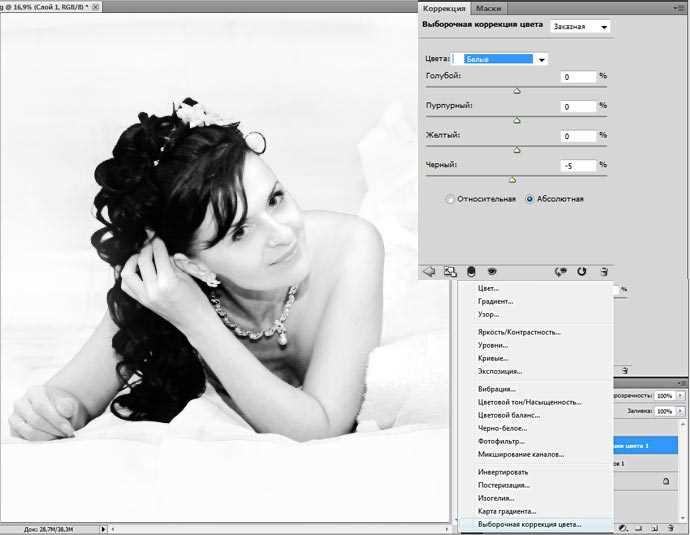Click trash icon in Adjustments panel bottom bar
690x535 pixels.
coord(604,272)
